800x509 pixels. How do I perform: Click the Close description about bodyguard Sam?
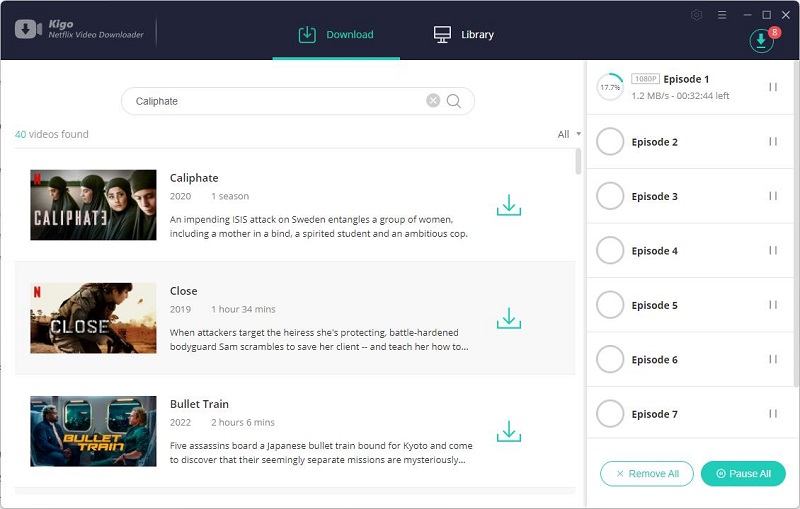coord(319,340)
